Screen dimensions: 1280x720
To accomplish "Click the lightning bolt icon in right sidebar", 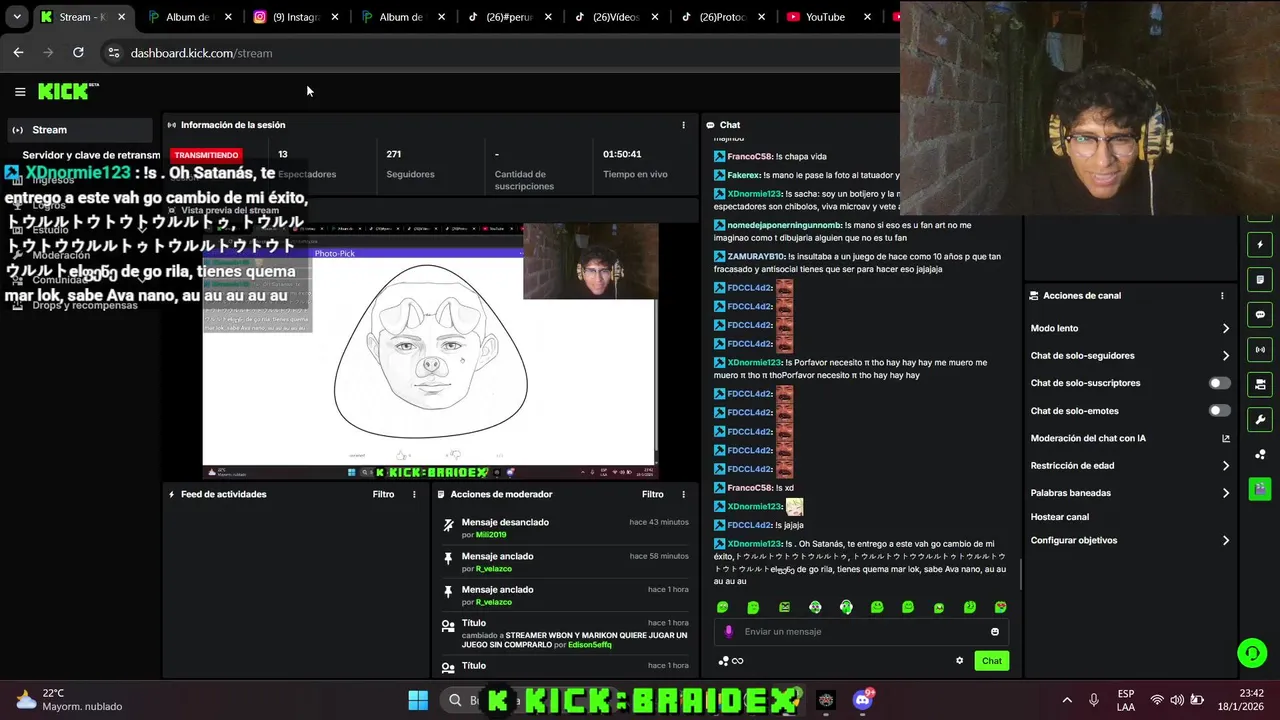I will coord(1260,244).
